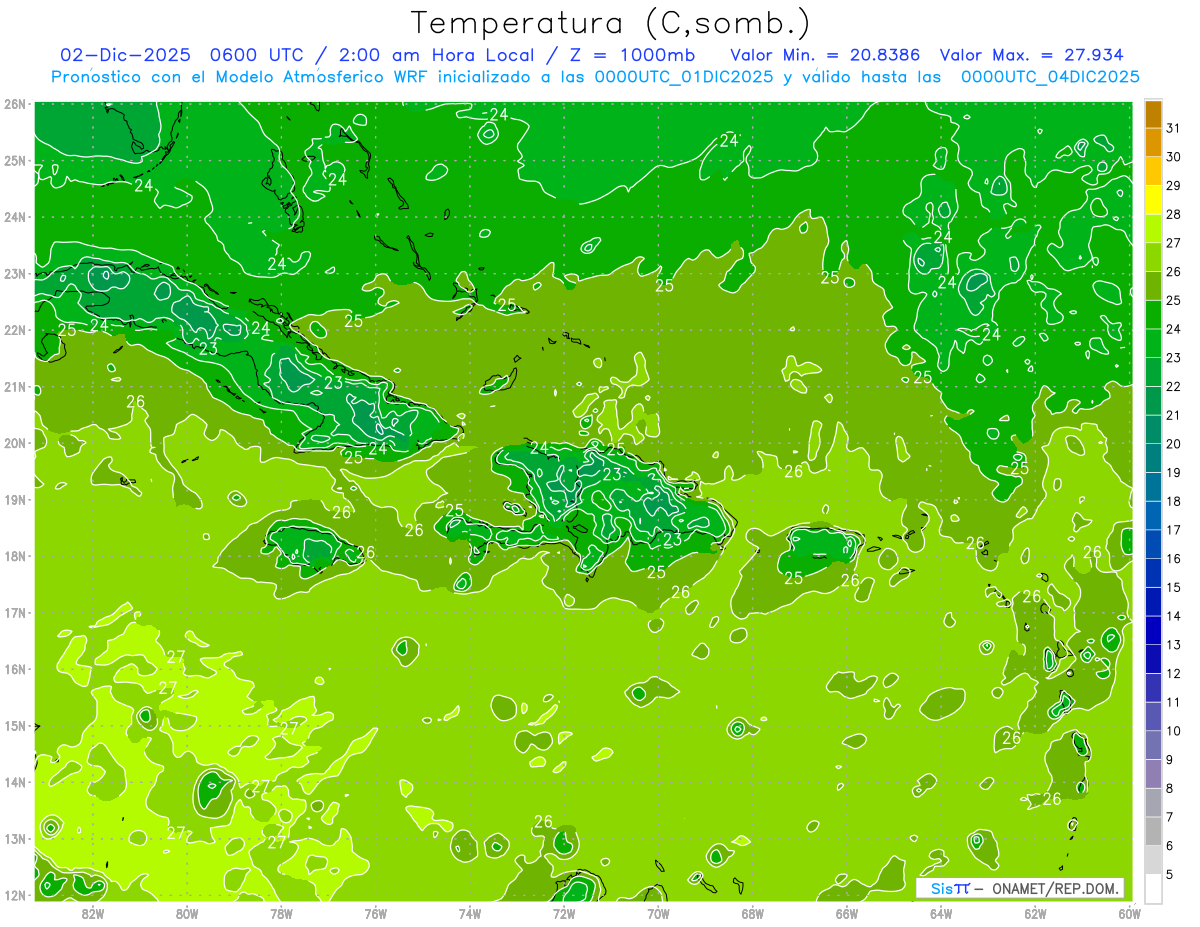Click the '76W' longitude axis label
This screenshot has height=927, width=1200.
pos(375,913)
